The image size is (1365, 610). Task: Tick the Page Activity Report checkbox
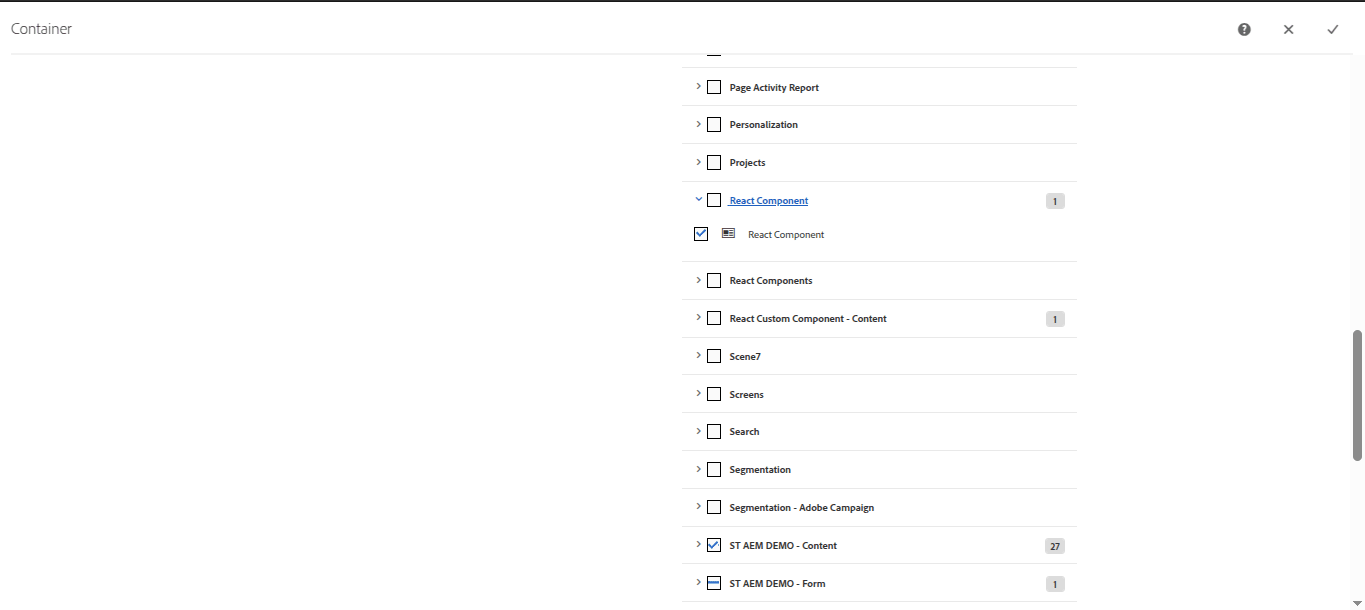714,87
